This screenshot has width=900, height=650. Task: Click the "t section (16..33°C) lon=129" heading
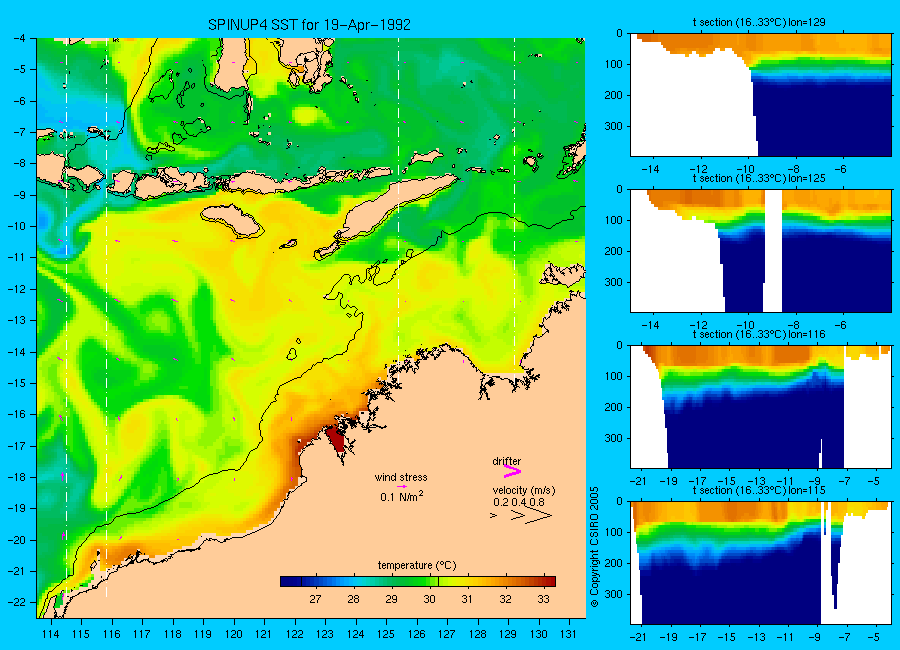[759, 22]
